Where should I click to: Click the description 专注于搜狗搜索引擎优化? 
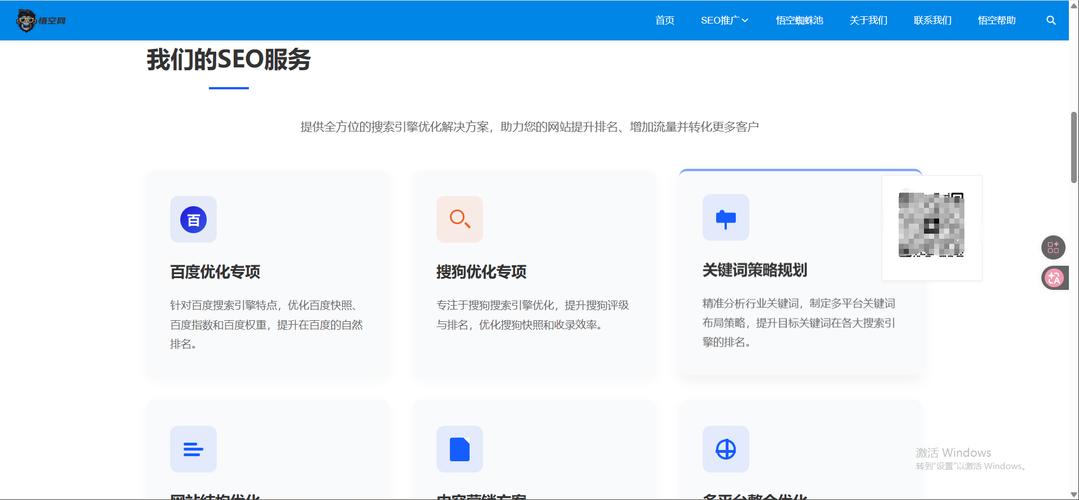pos(533,315)
